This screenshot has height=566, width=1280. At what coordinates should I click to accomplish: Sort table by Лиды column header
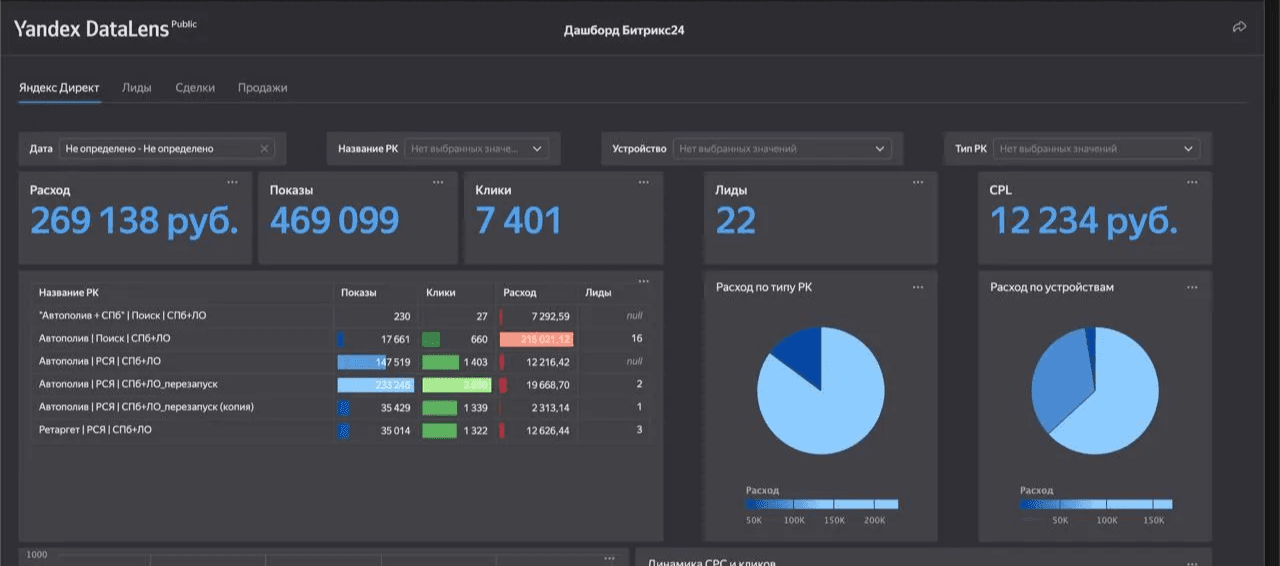pyautogui.click(x=598, y=293)
